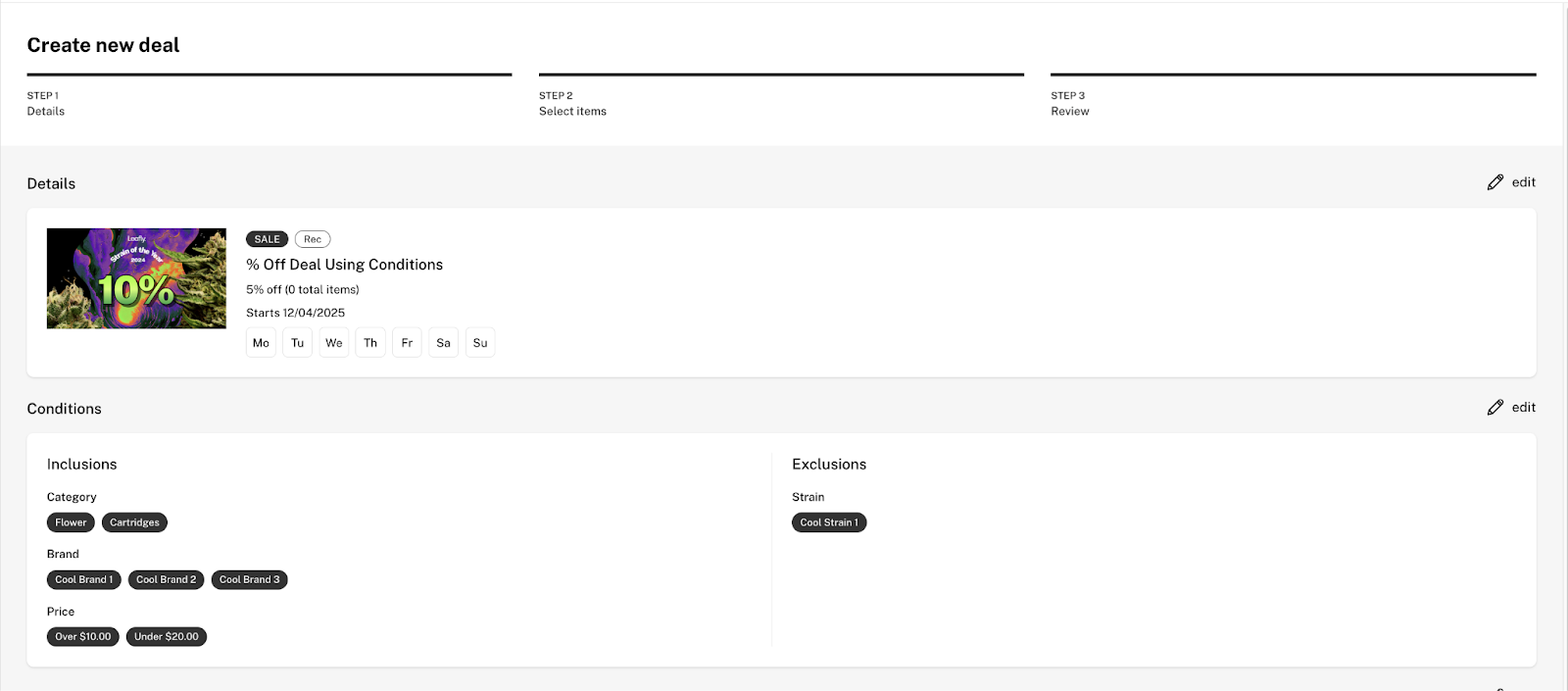
Task: Toggle the Mo day chip
Action: tap(261, 343)
